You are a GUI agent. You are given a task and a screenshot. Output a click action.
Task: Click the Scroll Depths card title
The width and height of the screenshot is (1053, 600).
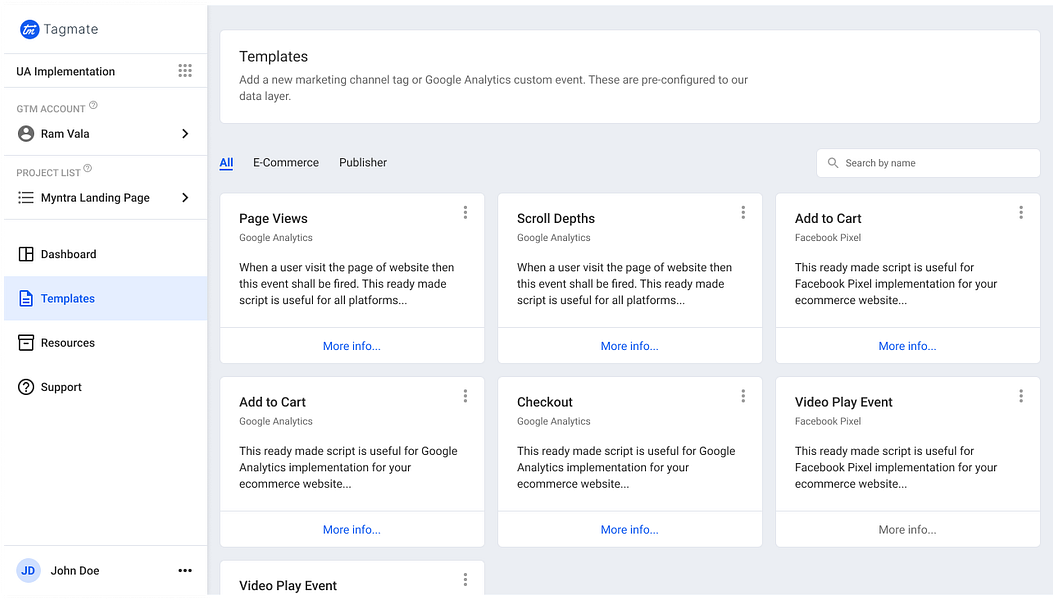(556, 218)
